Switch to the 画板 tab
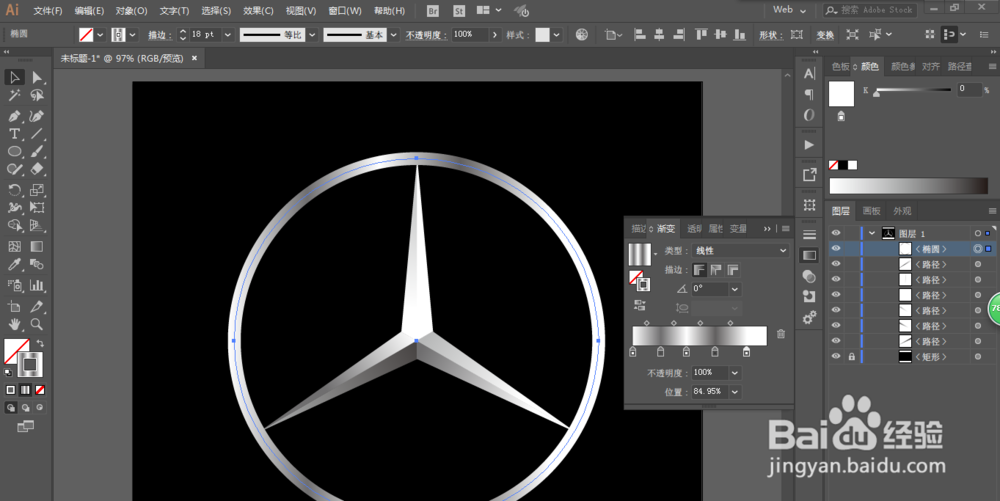1000x501 pixels. 871,211
